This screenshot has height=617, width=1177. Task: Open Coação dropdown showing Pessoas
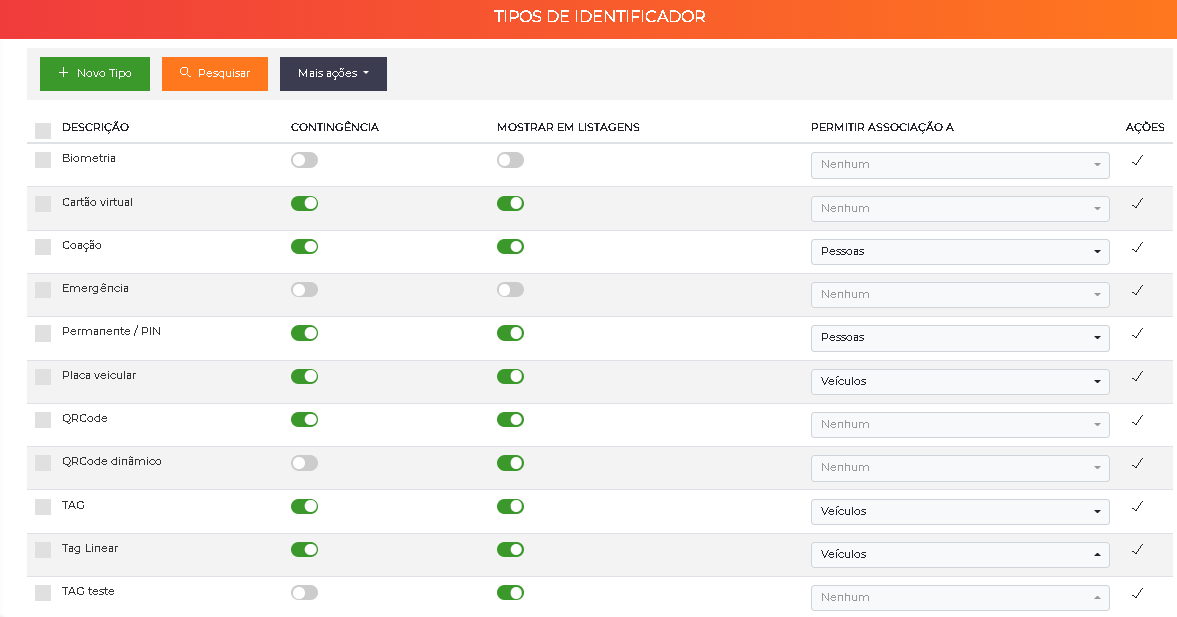click(x=960, y=251)
